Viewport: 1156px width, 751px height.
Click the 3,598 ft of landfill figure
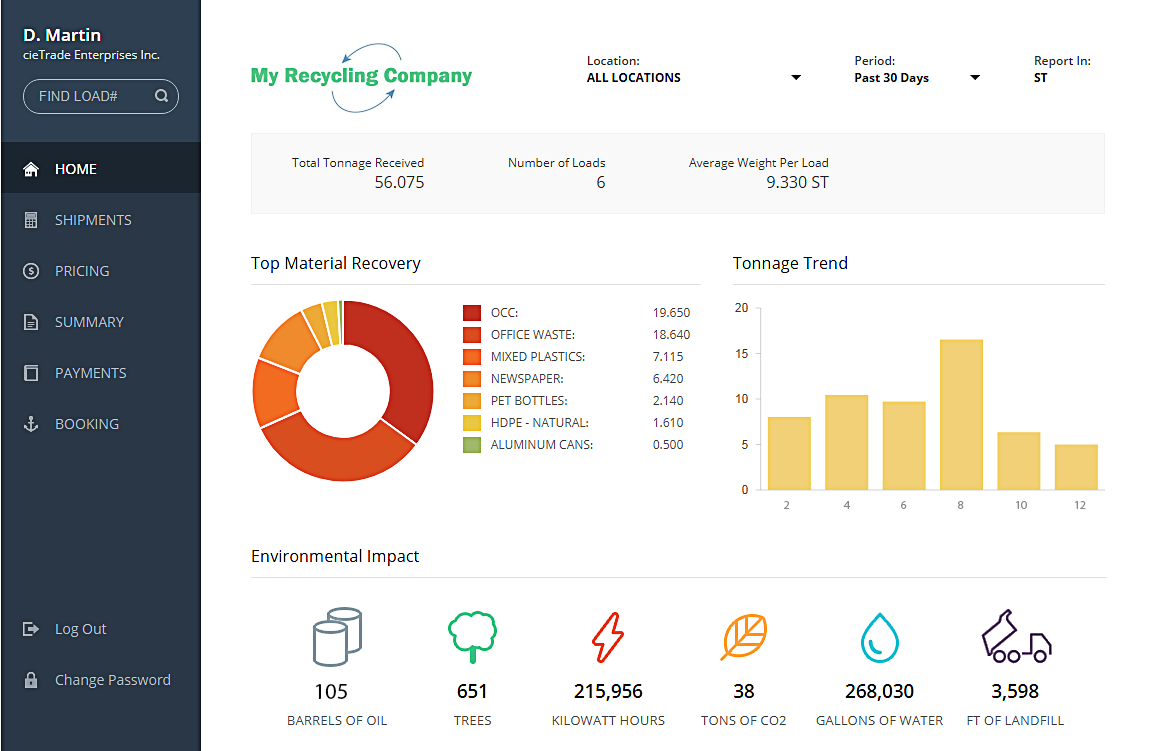coord(1015,691)
